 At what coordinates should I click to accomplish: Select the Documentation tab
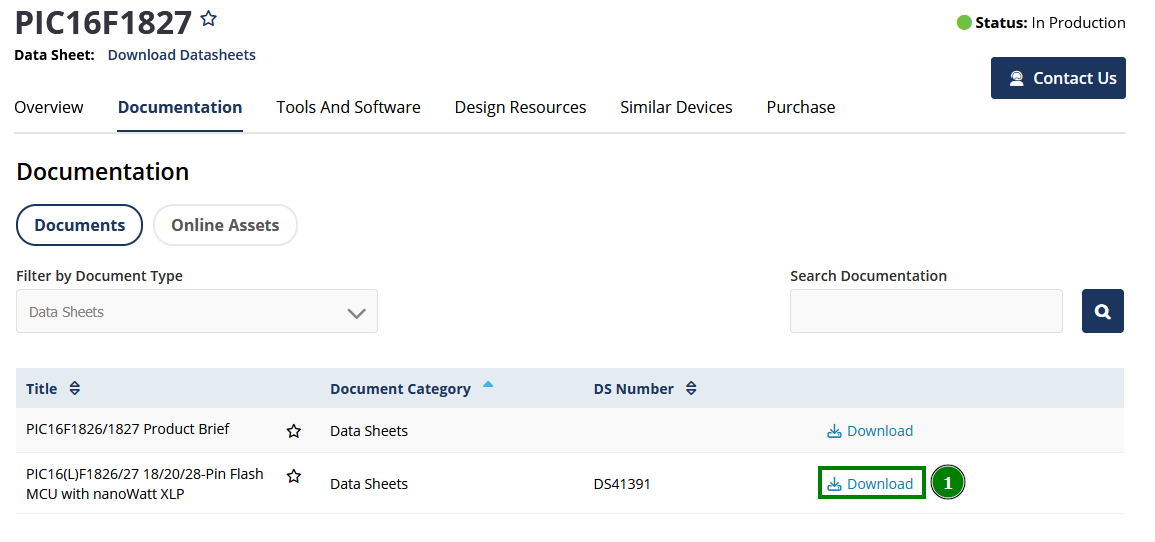pos(180,108)
